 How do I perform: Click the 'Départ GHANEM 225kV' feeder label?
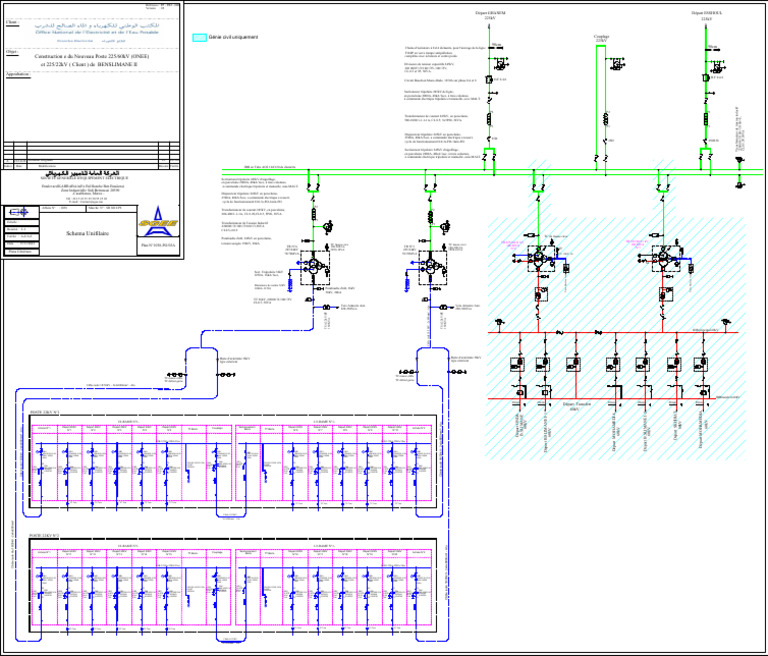click(x=489, y=15)
